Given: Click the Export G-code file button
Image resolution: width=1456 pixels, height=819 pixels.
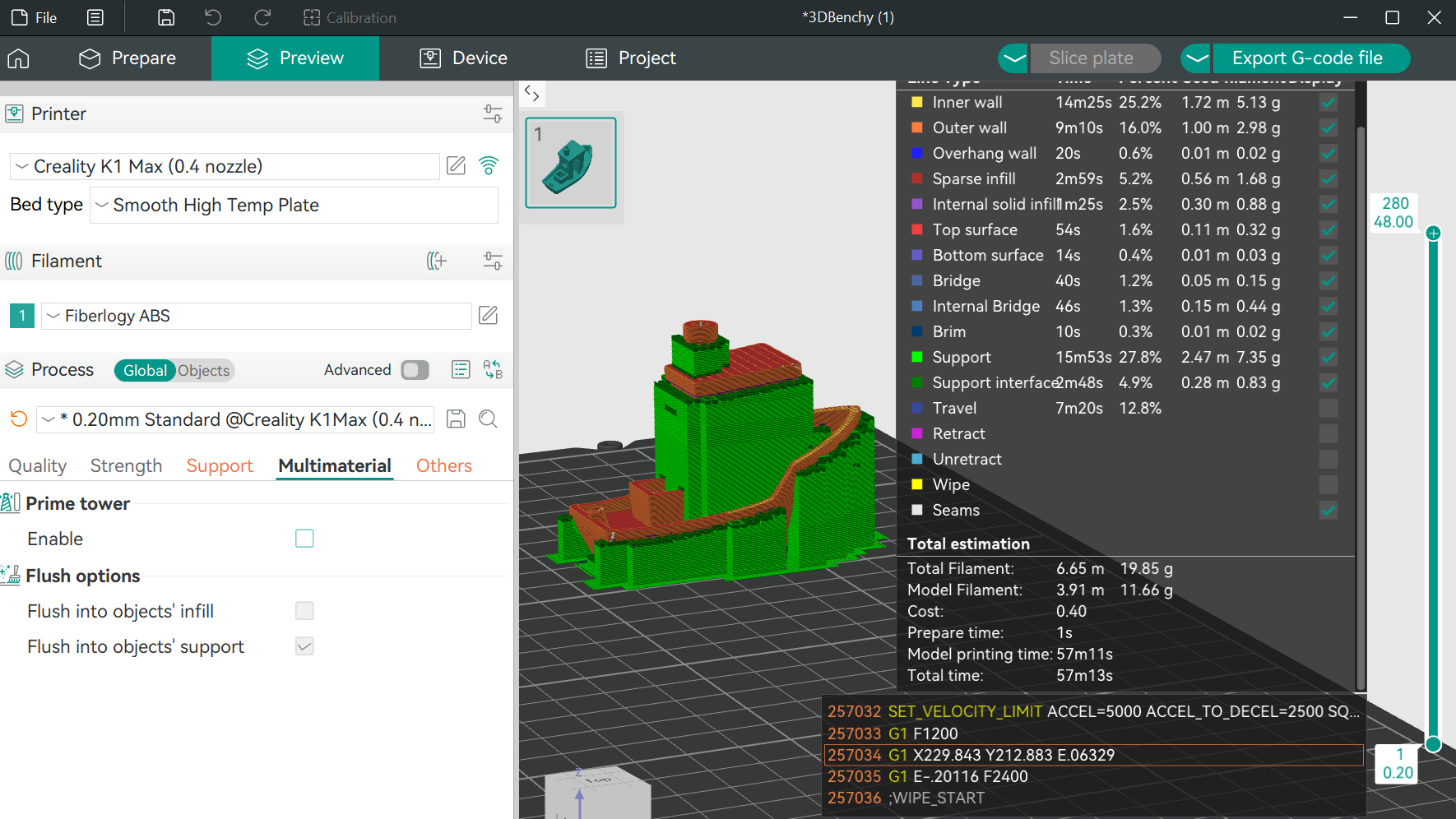Looking at the screenshot, I should pos(1311,58).
